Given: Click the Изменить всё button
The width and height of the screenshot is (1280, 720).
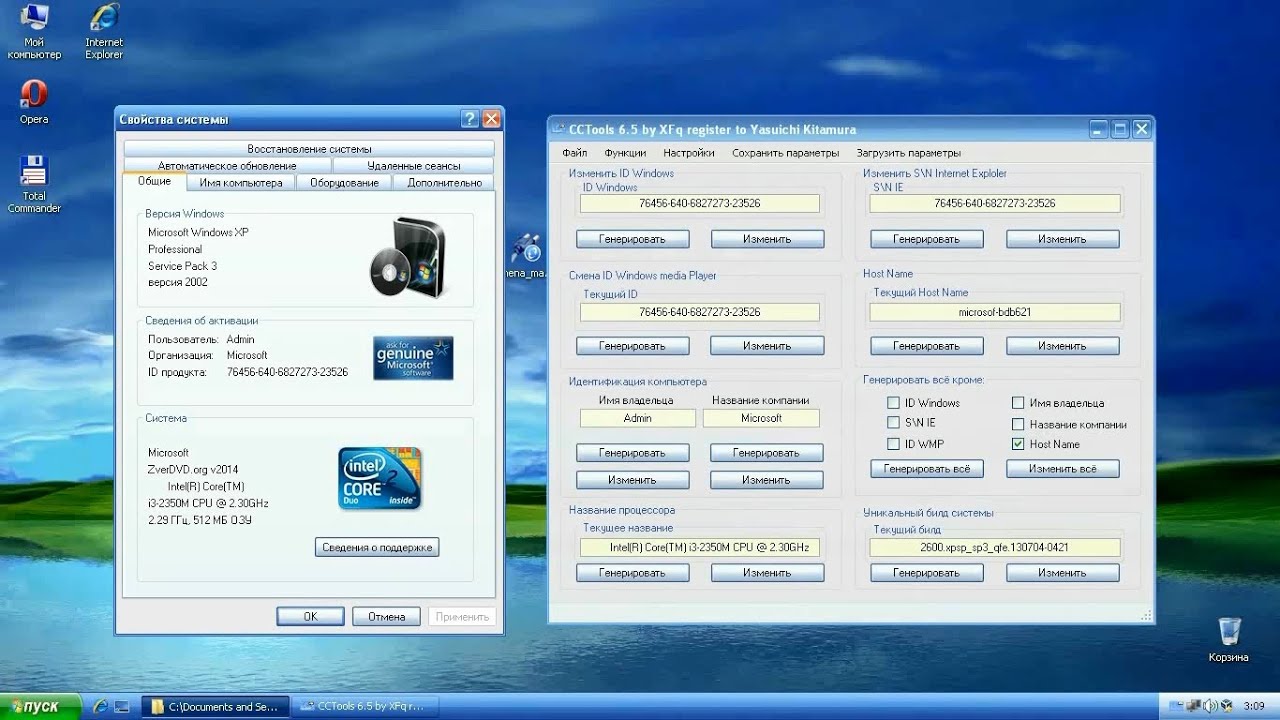Looking at the screenshot, I should point(1062,469).
